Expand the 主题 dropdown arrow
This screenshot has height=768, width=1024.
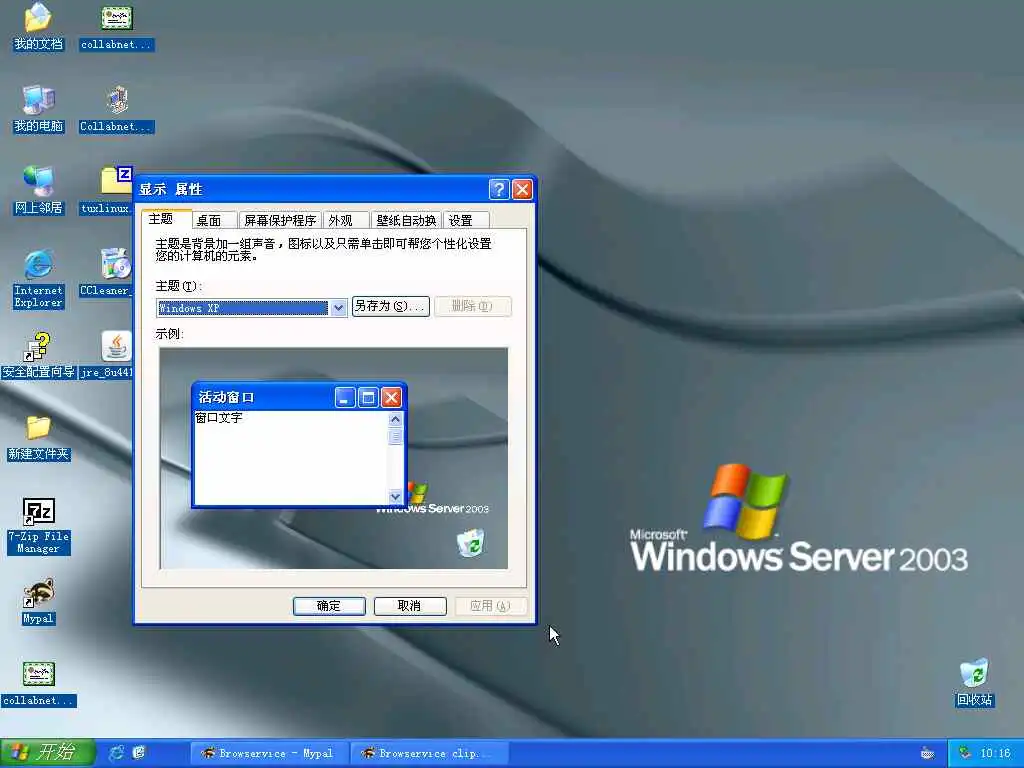click(338, 308)
